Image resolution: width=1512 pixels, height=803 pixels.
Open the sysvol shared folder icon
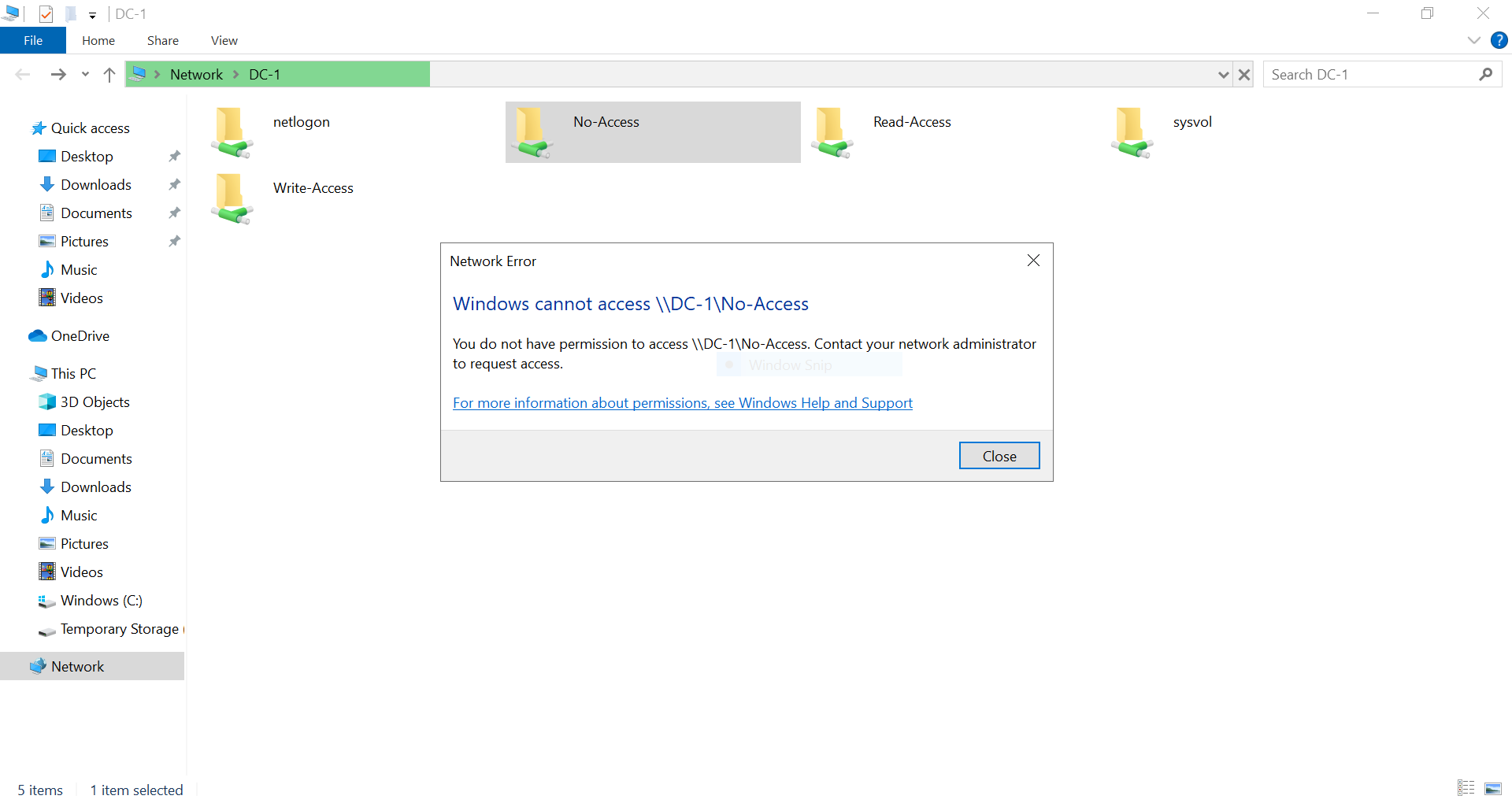coord(1132,132)
